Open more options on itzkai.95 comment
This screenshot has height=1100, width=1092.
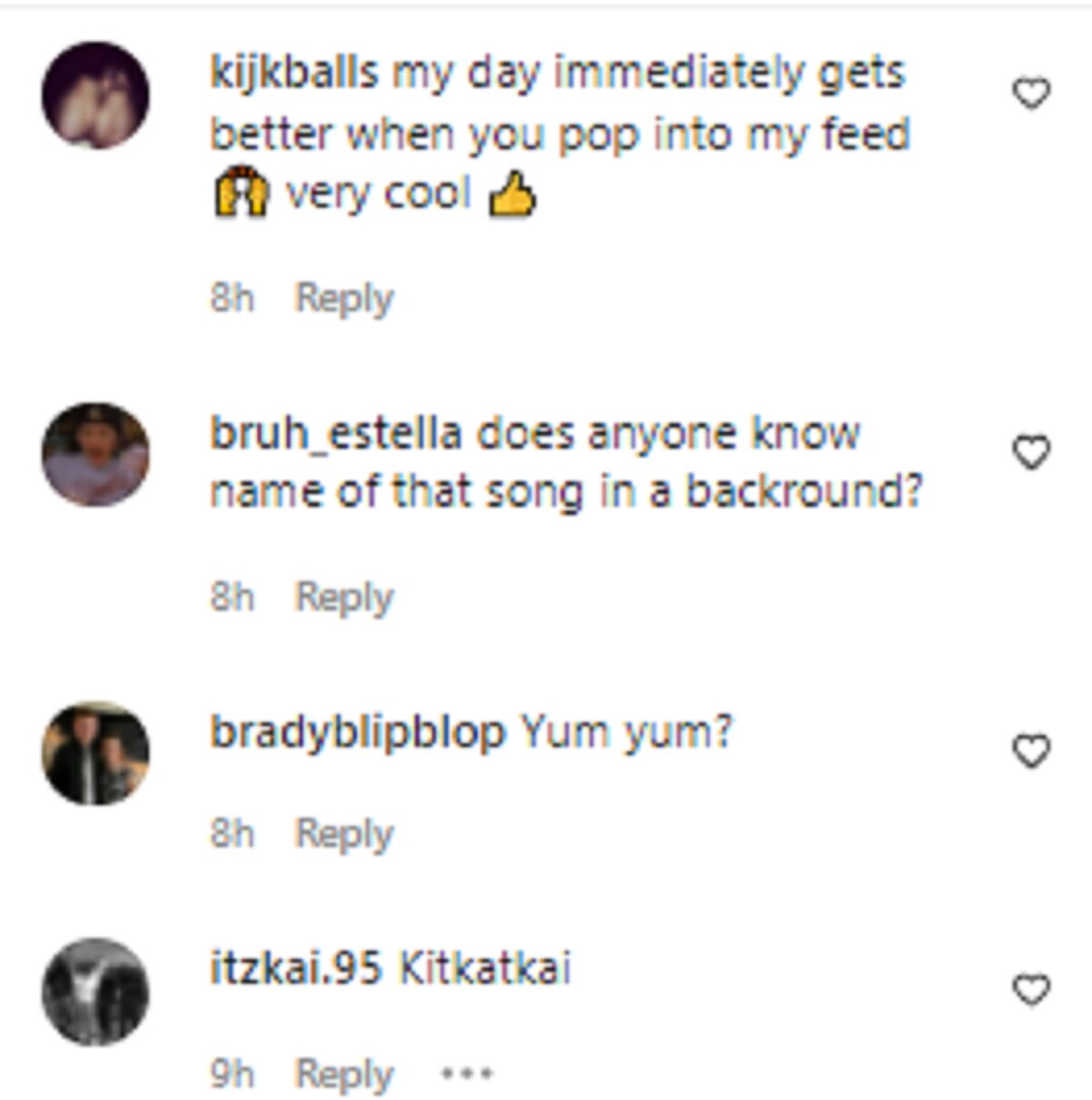467,1074
